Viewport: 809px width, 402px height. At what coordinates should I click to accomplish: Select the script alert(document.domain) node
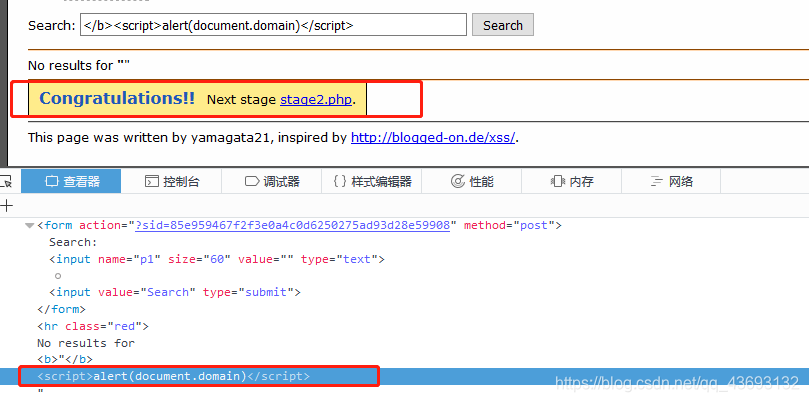173,376
